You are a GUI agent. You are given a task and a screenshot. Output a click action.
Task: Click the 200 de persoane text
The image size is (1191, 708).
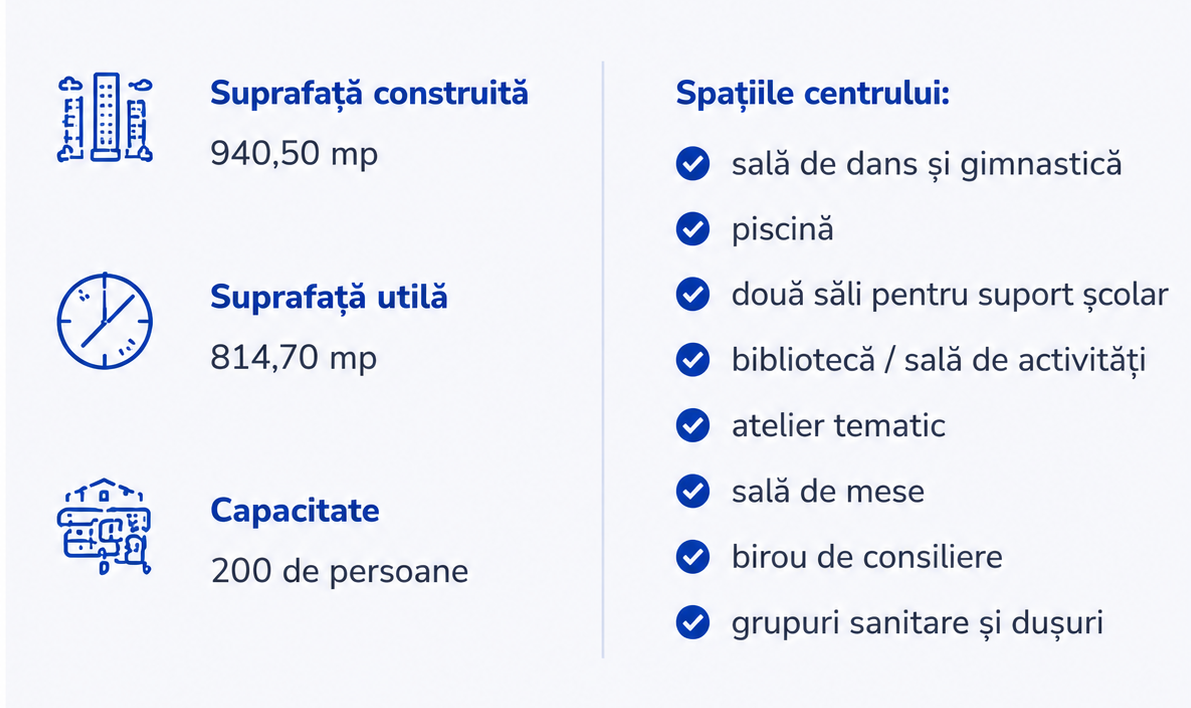point(340,571)
